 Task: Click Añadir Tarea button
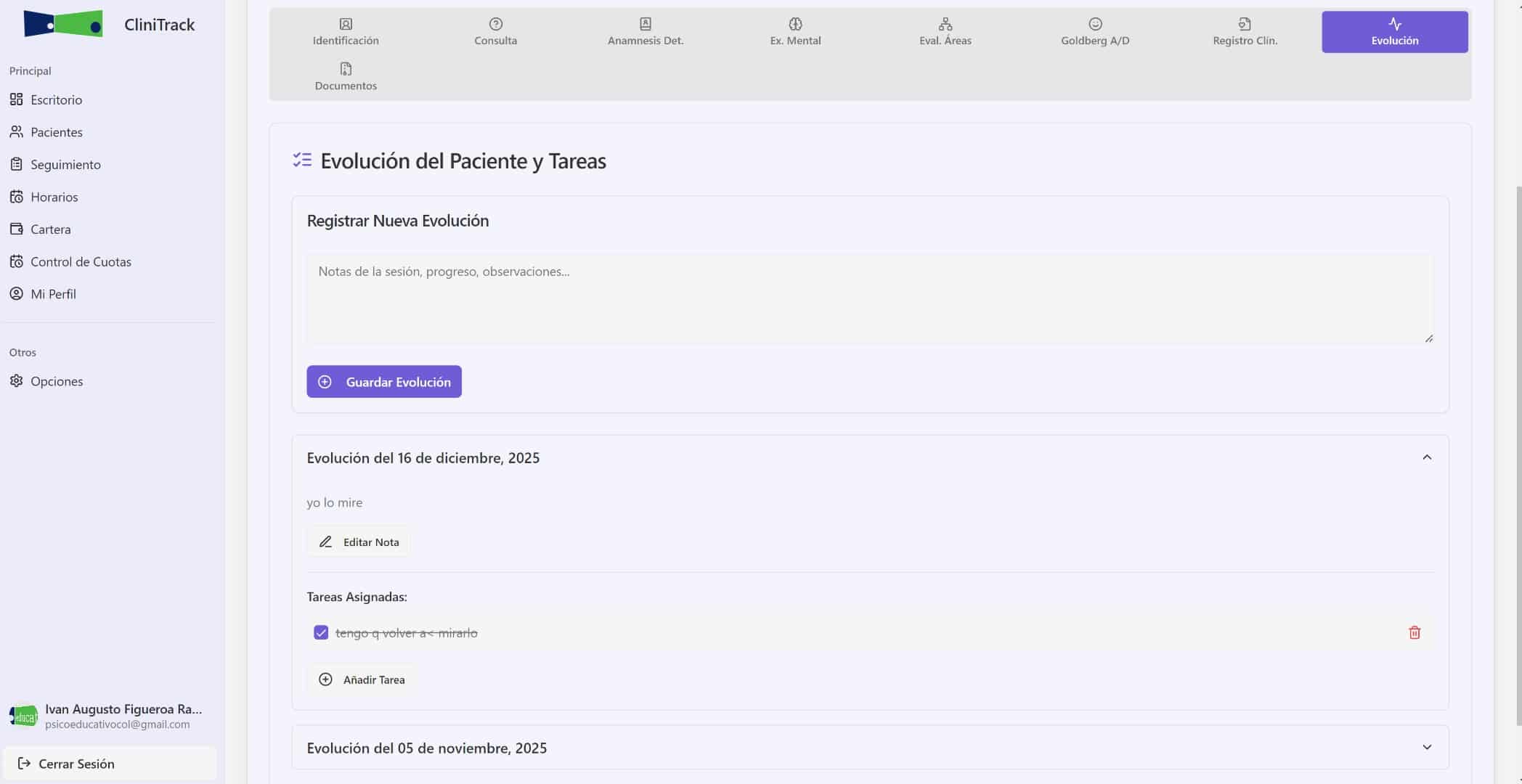point(362,679)
